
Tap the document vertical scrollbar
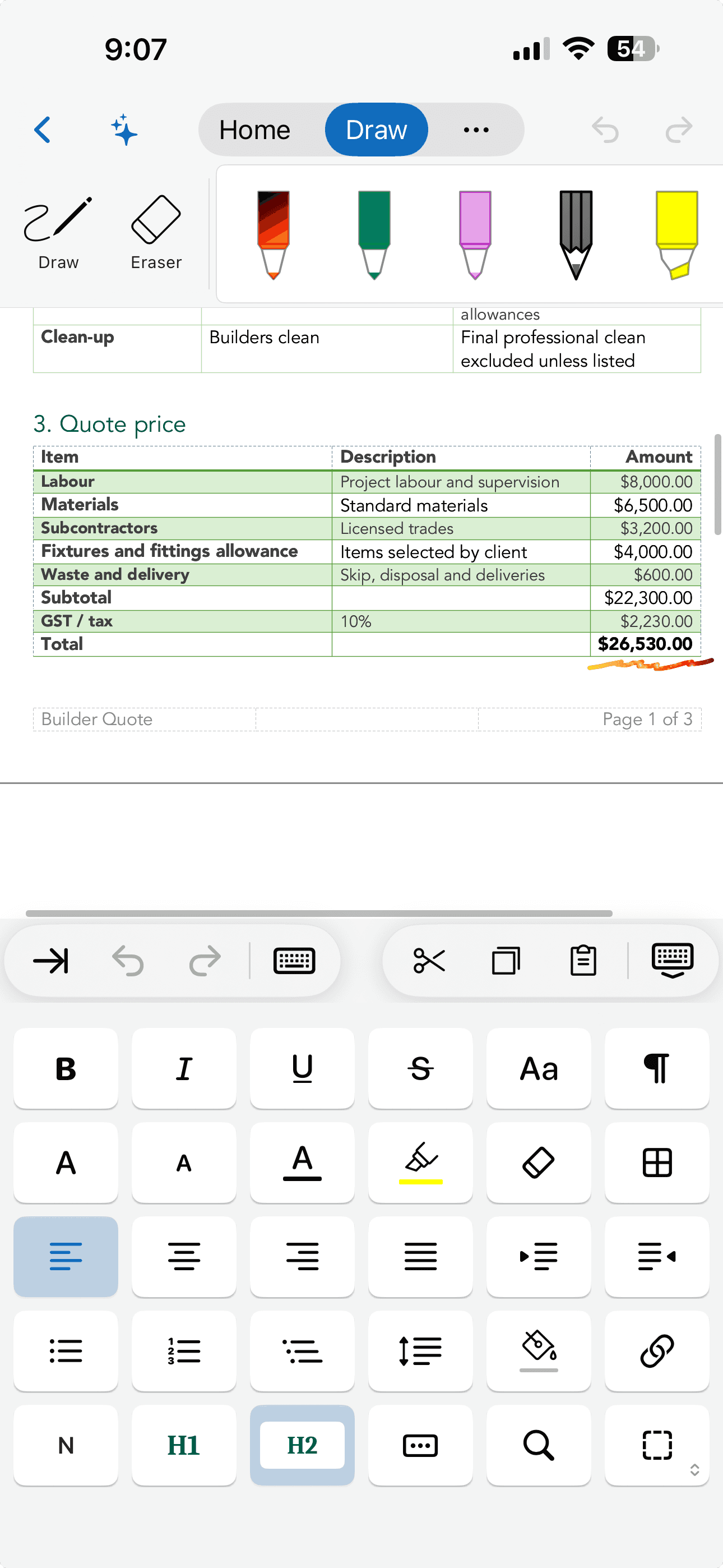(x=717, y=485)
